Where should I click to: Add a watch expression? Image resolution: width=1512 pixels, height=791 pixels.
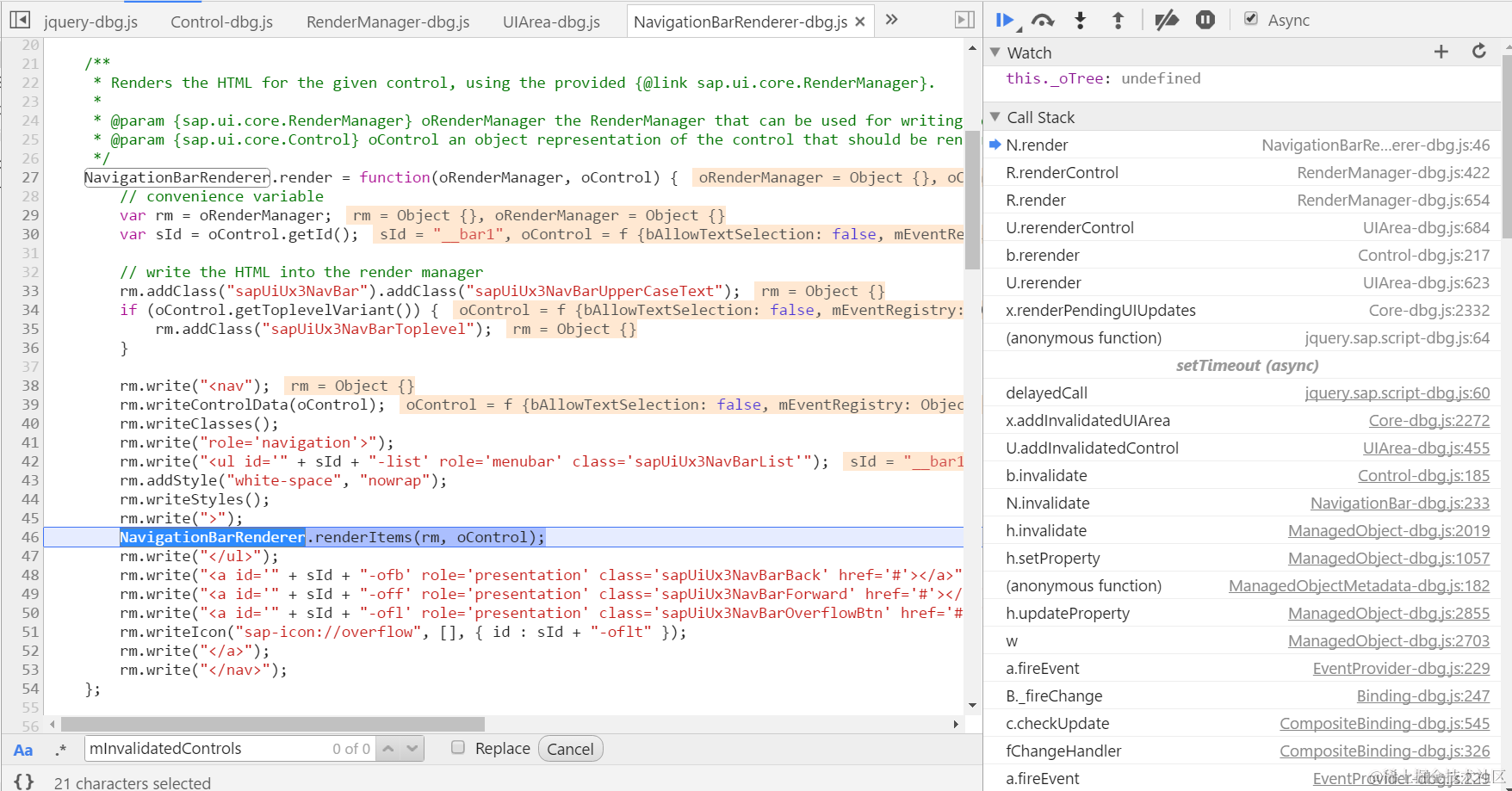1441,53
